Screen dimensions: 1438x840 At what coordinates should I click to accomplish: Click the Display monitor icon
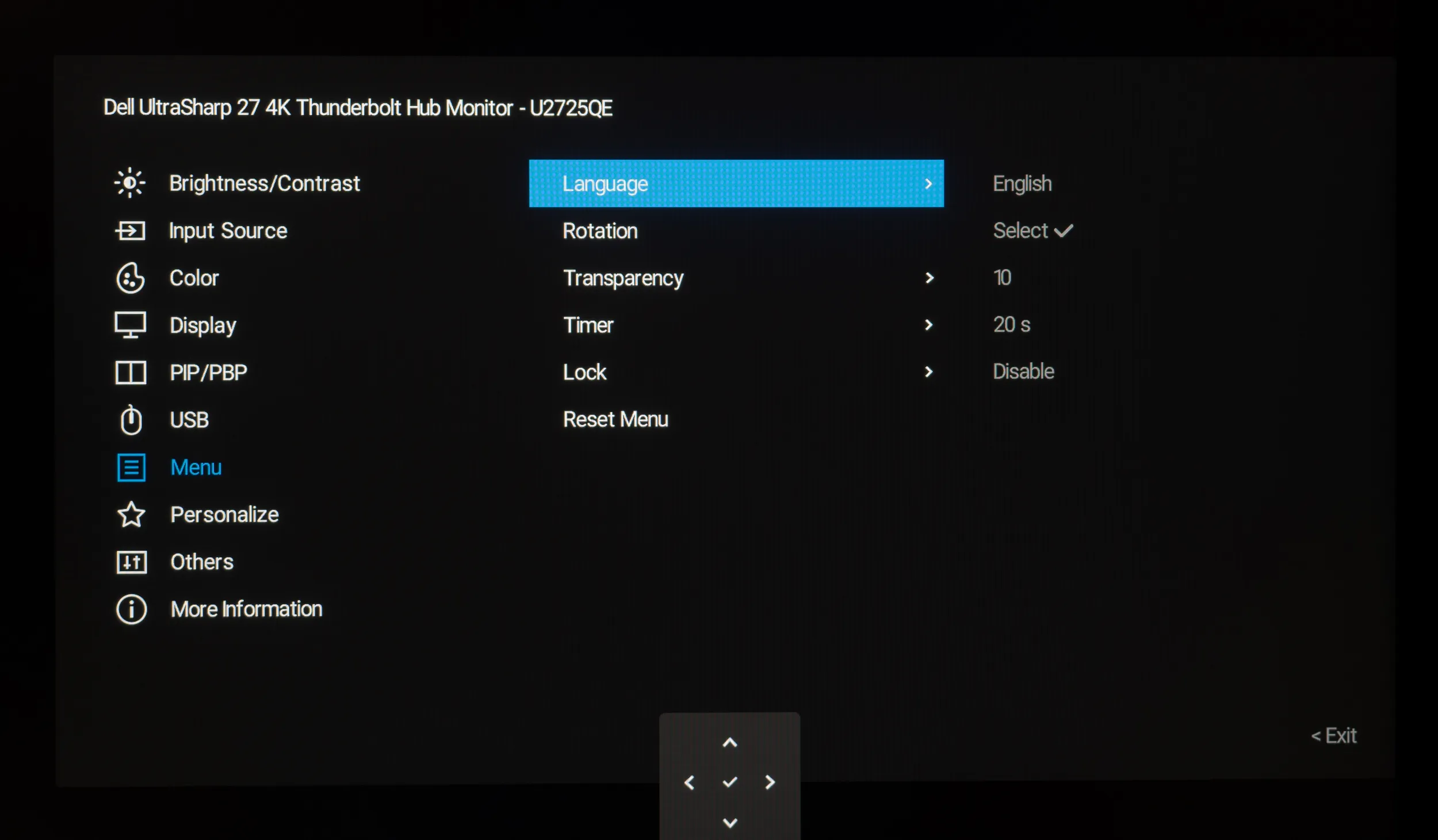point(131,325)
